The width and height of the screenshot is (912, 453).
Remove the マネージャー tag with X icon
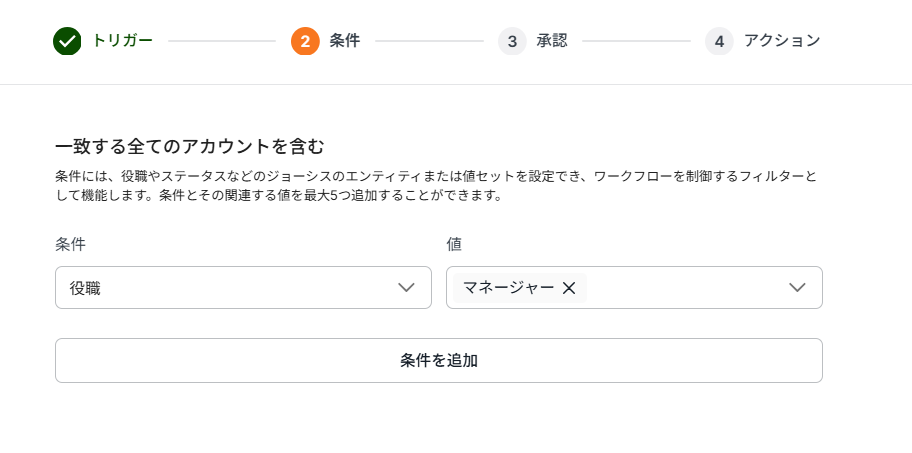pos(569,288)
